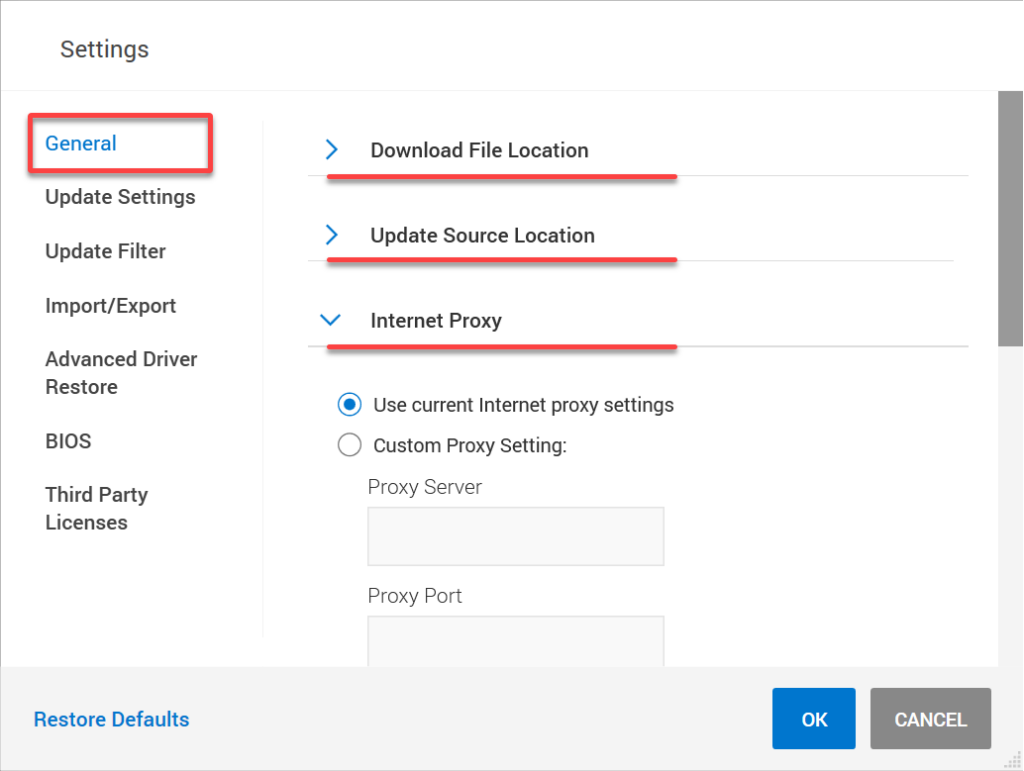The width and height of the screenshot is (1024, 771).
Task: Go to the Update Filter section
Action: pyautogui.click(x=105, y=251)
